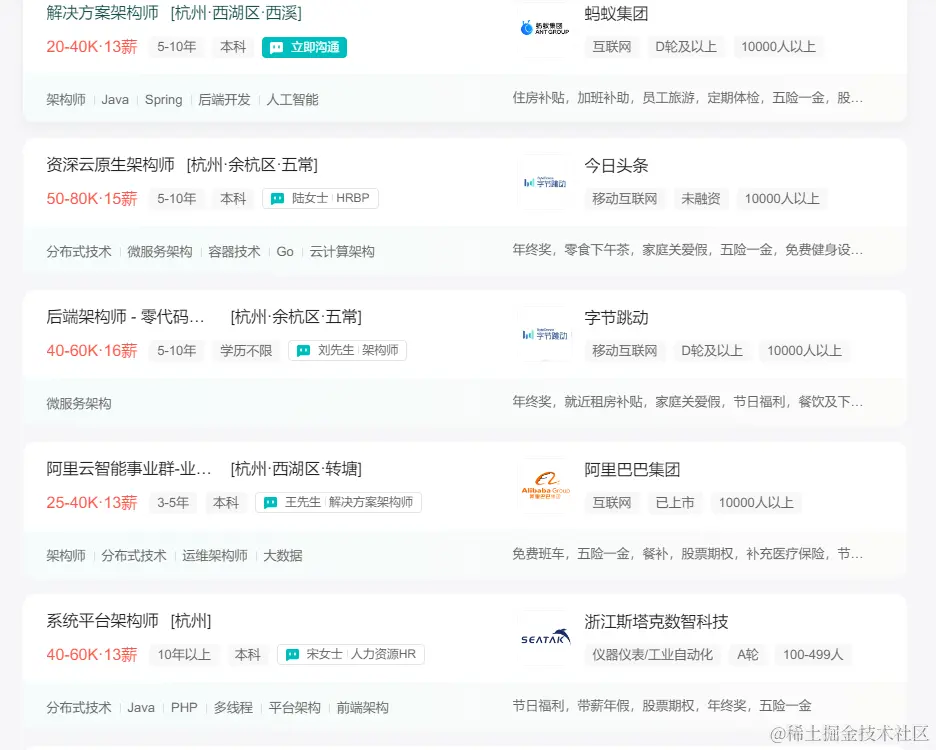Click benefits text starting 免费班车
The height and width of the screenshot is (750, 936).
(x=688, y=554)
